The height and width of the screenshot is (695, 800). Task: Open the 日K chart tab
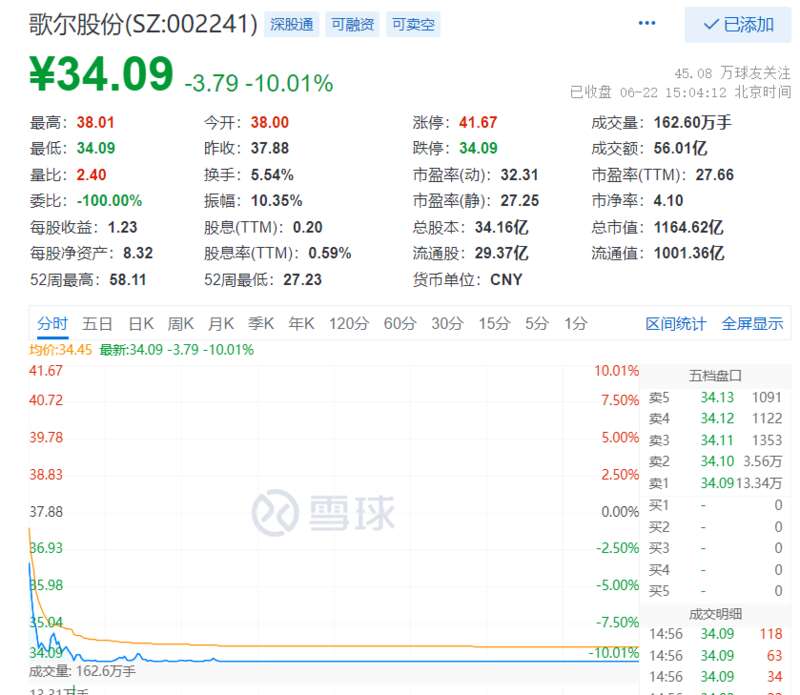[x=141, y=324]
